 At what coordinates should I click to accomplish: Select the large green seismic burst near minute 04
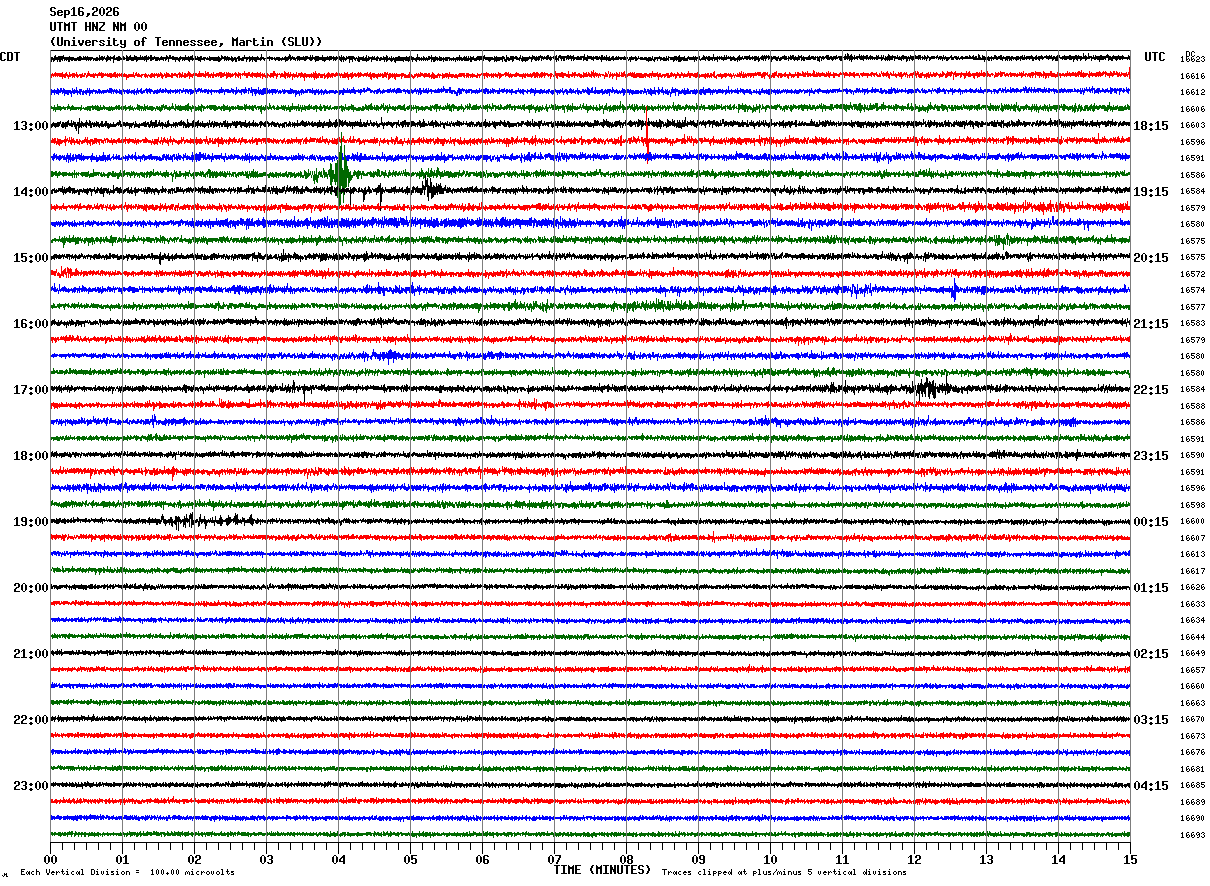click(341, 174)
